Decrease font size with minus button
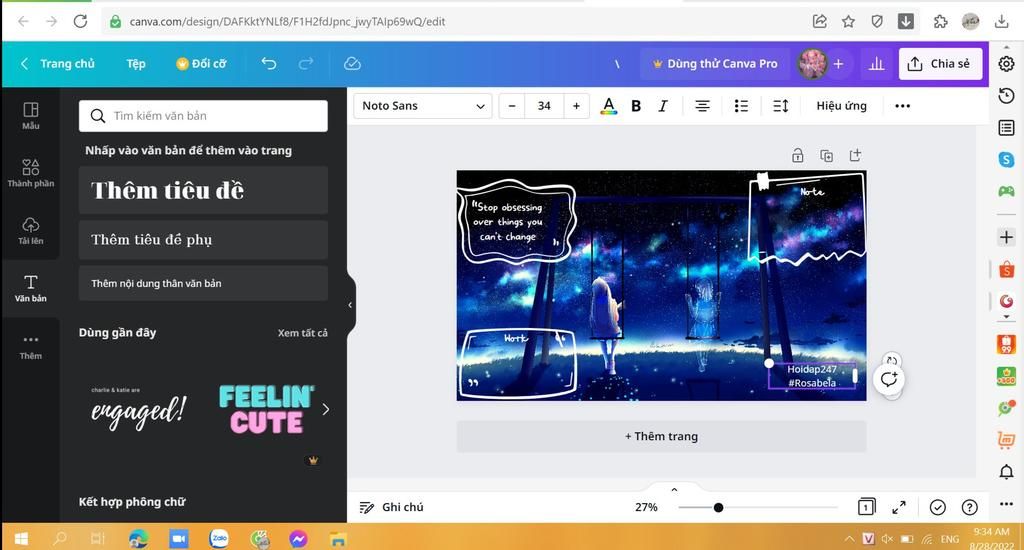Image resolution: width=1024 pixels, height=550 pixels. [x=512, y=106]
